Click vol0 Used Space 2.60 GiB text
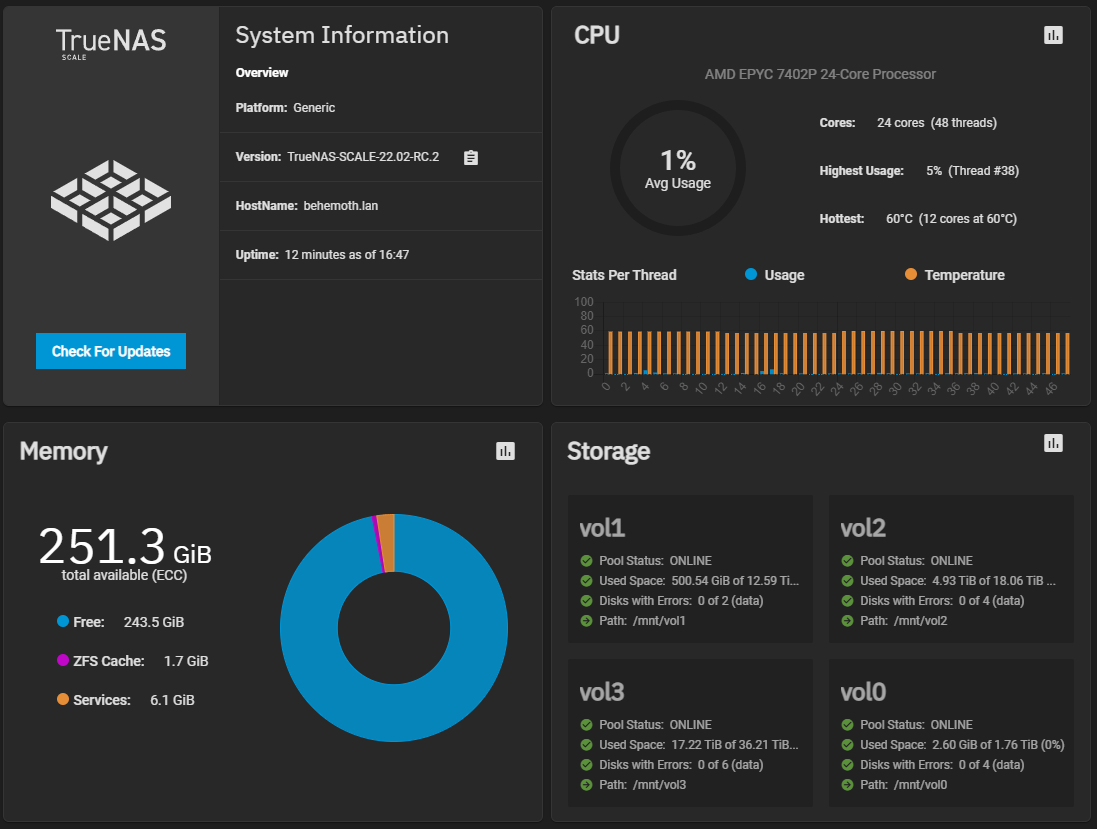Viewport: 1097px width, 829px height. (998, 745)
